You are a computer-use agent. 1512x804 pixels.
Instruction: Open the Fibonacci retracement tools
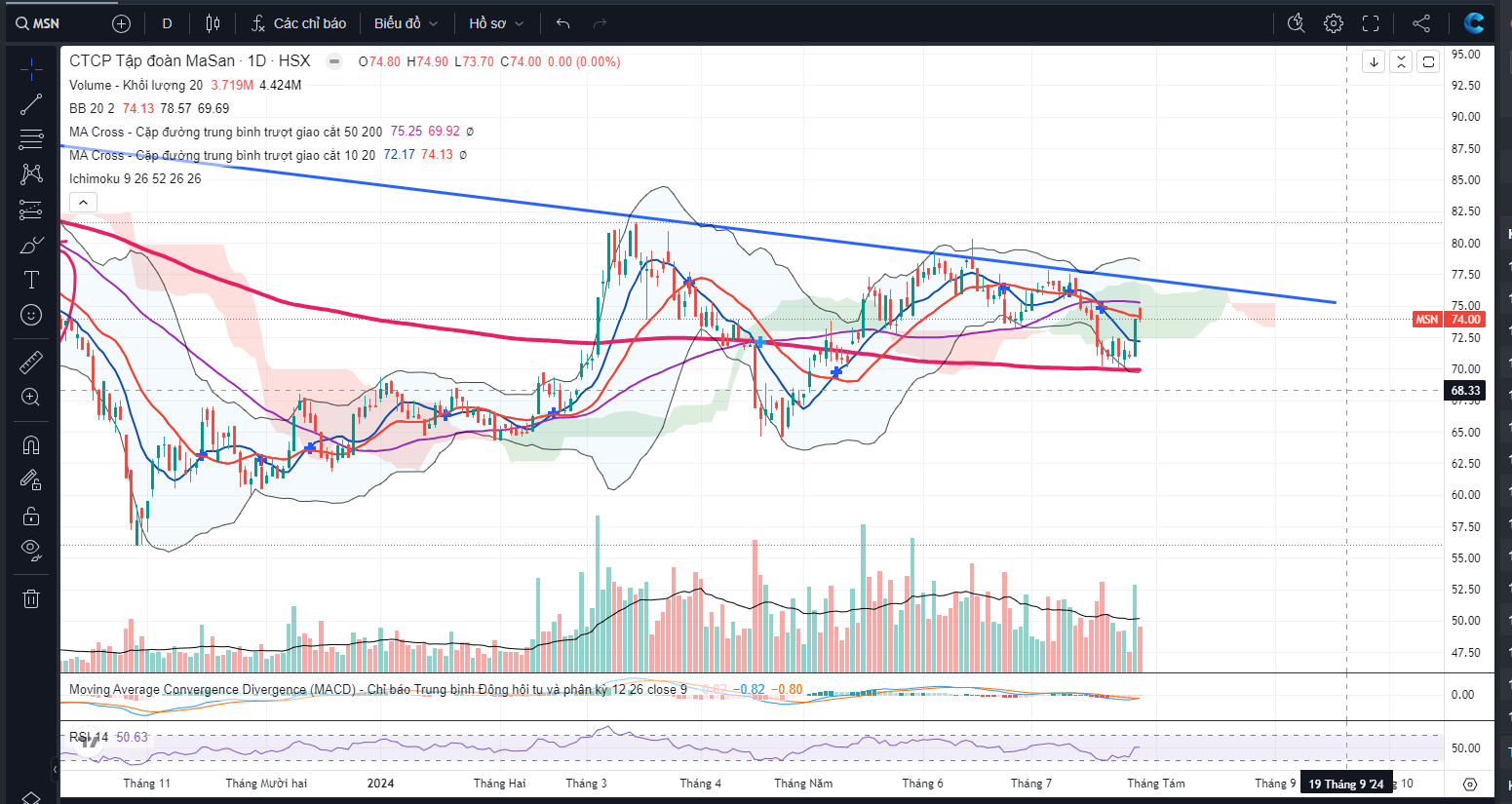pyautogui.click(x=31, y=139)
